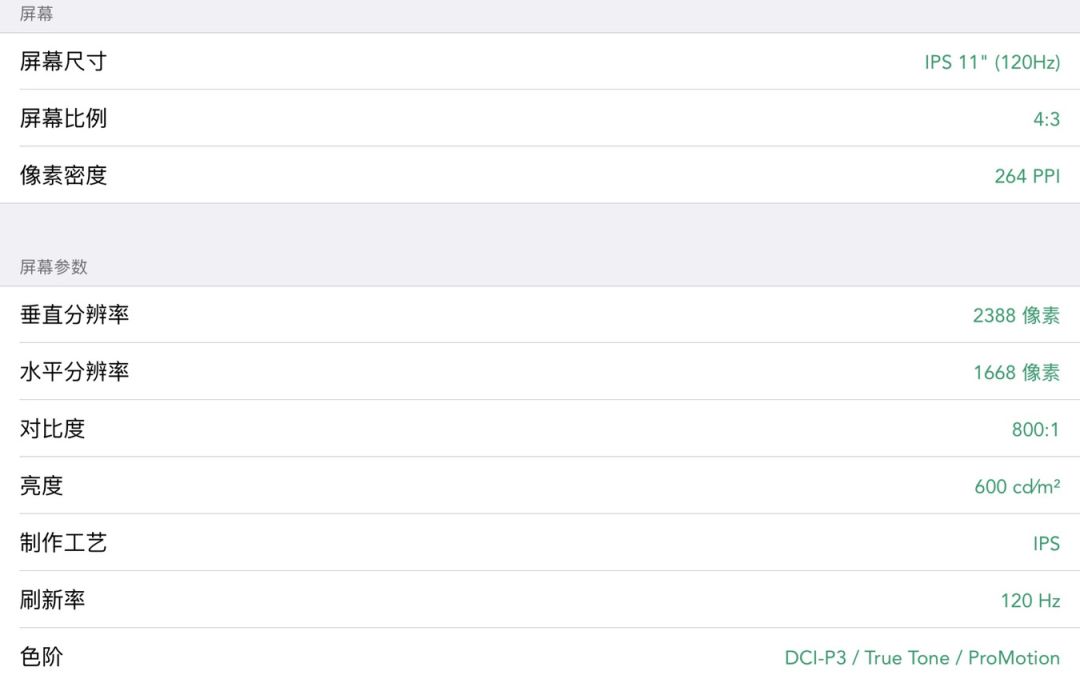Select the 屏幕尺寸 row

coord(540,61)
